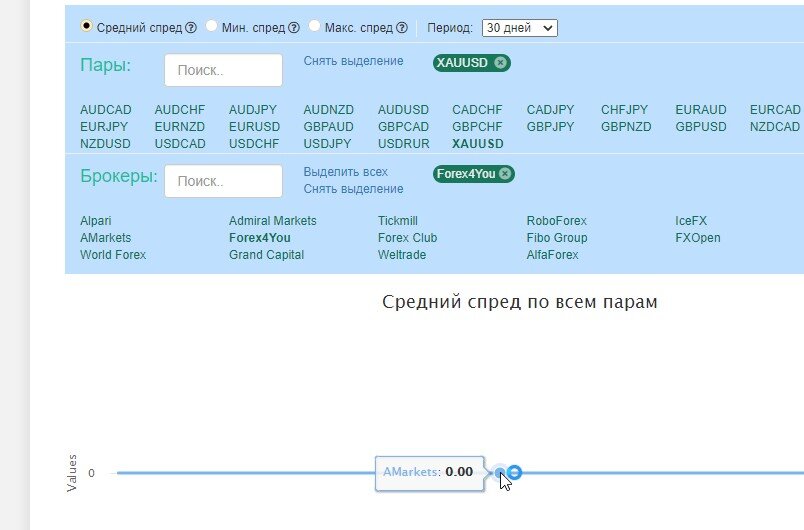Select the CADJPY pair
Image resolution: width=804 pixels, height=530 pixels.
[550, 110]
